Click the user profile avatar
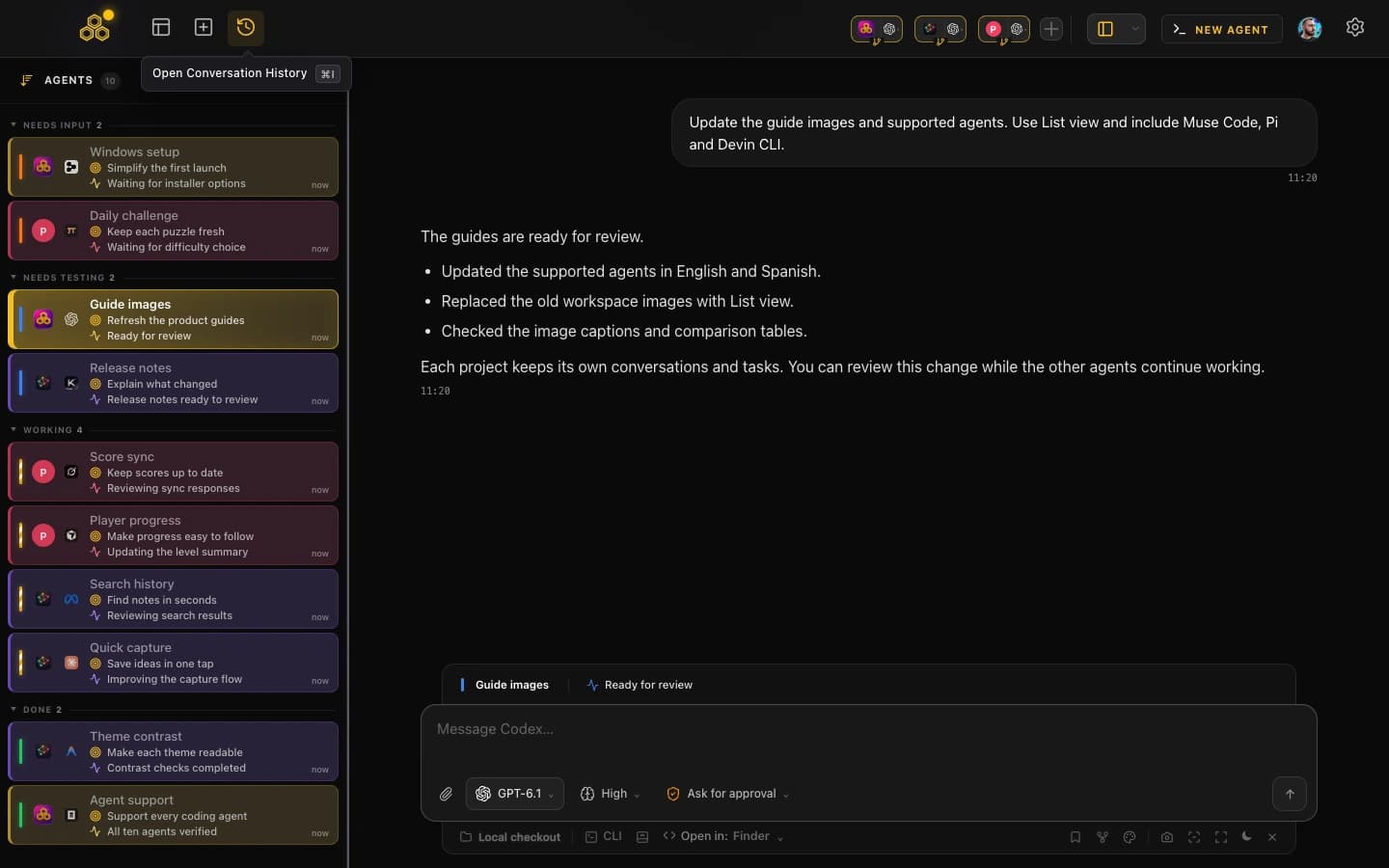The width and height of the screenshot is (1389, 868). point(1309,28)
